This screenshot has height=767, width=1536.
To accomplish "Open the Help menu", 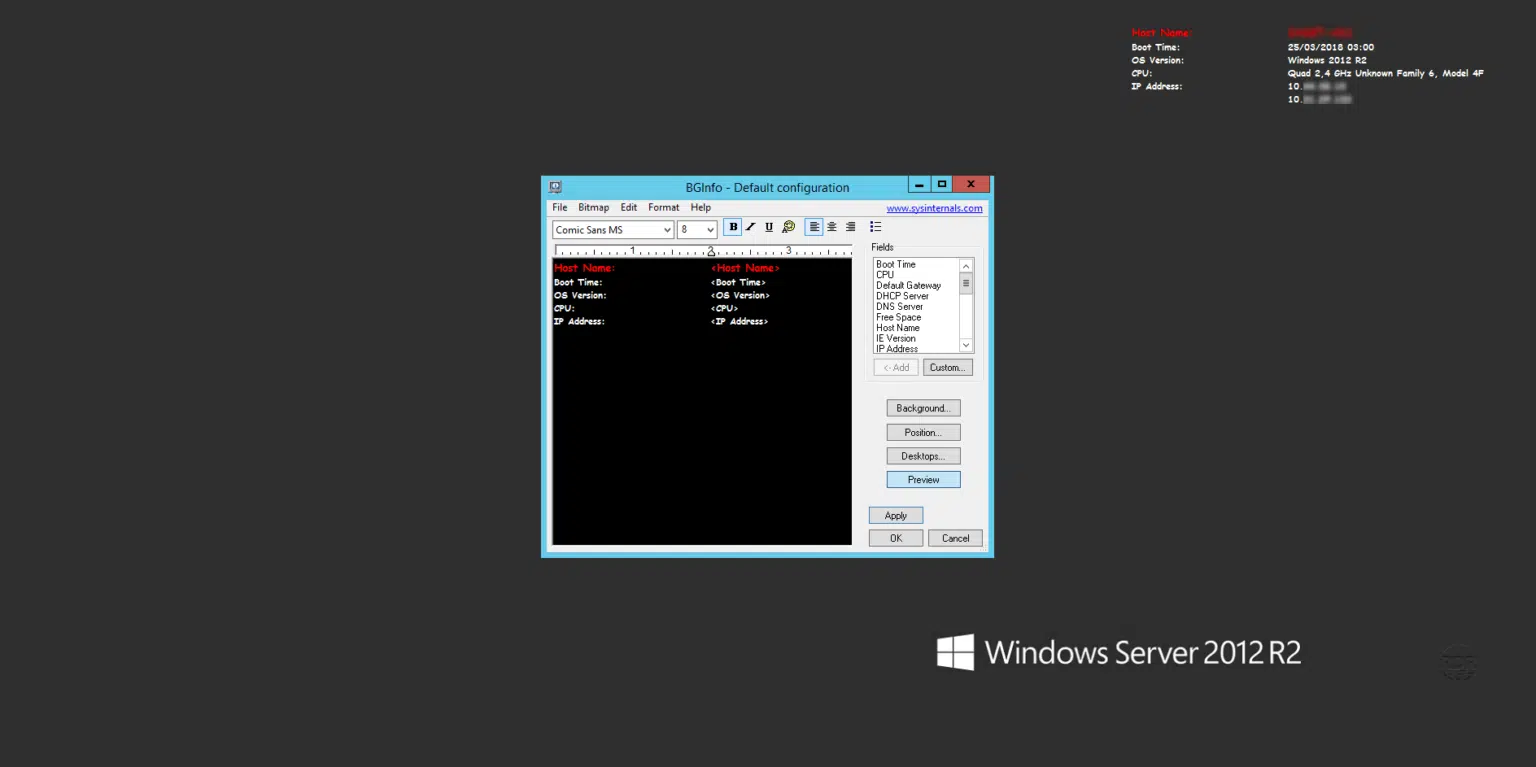I will 700,207.
